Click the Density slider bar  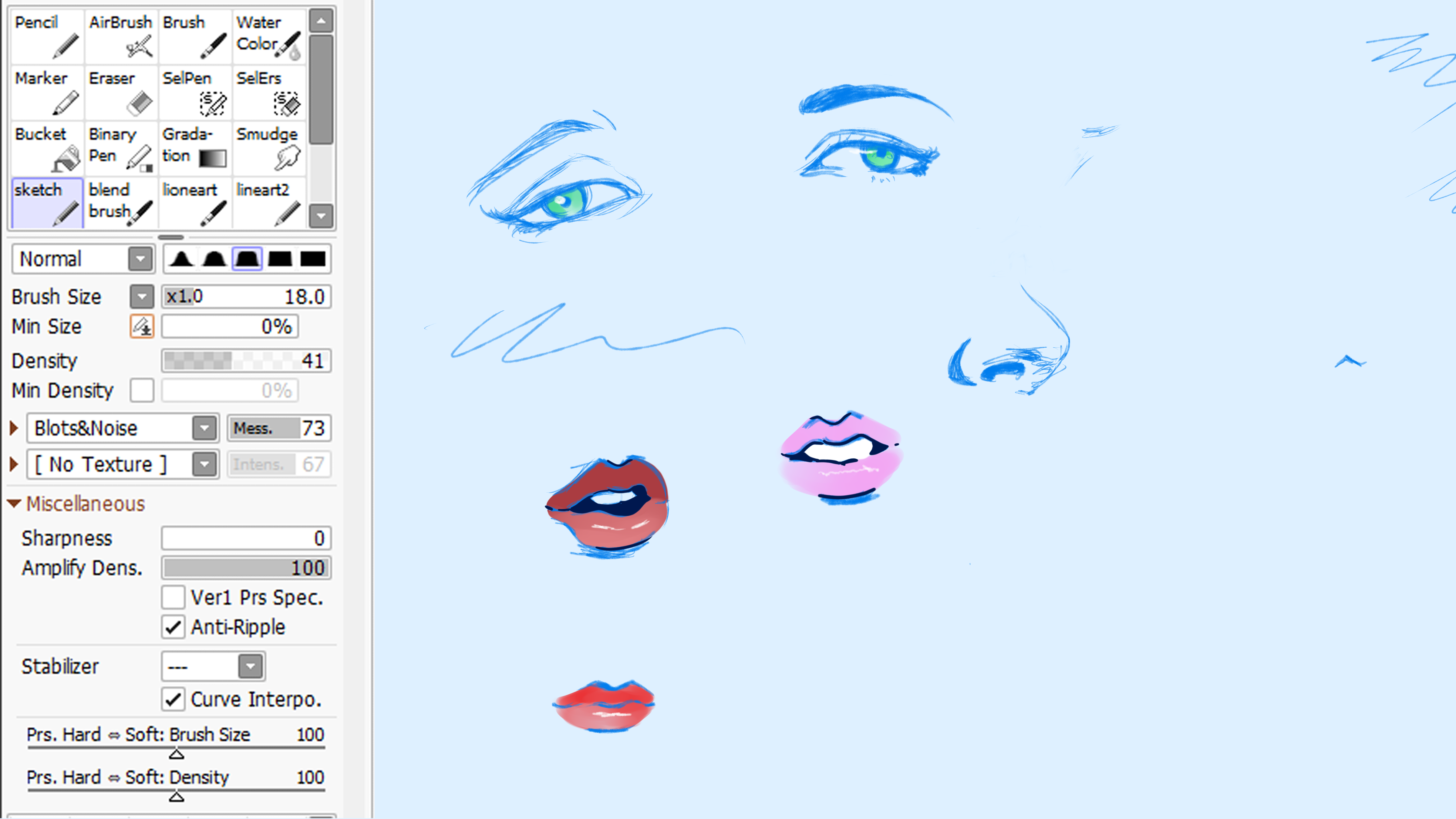pyautogui.click(x=246, y=361)
